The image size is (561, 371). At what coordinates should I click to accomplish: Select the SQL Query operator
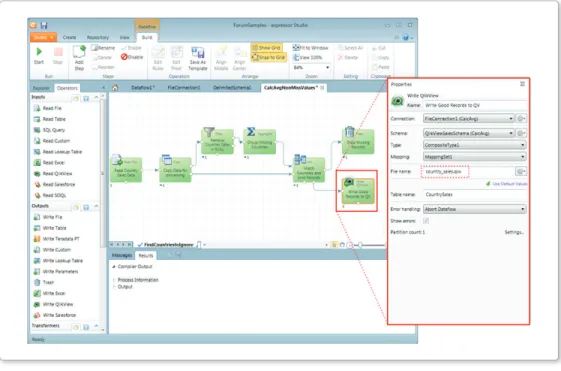(x=49, y=130)
